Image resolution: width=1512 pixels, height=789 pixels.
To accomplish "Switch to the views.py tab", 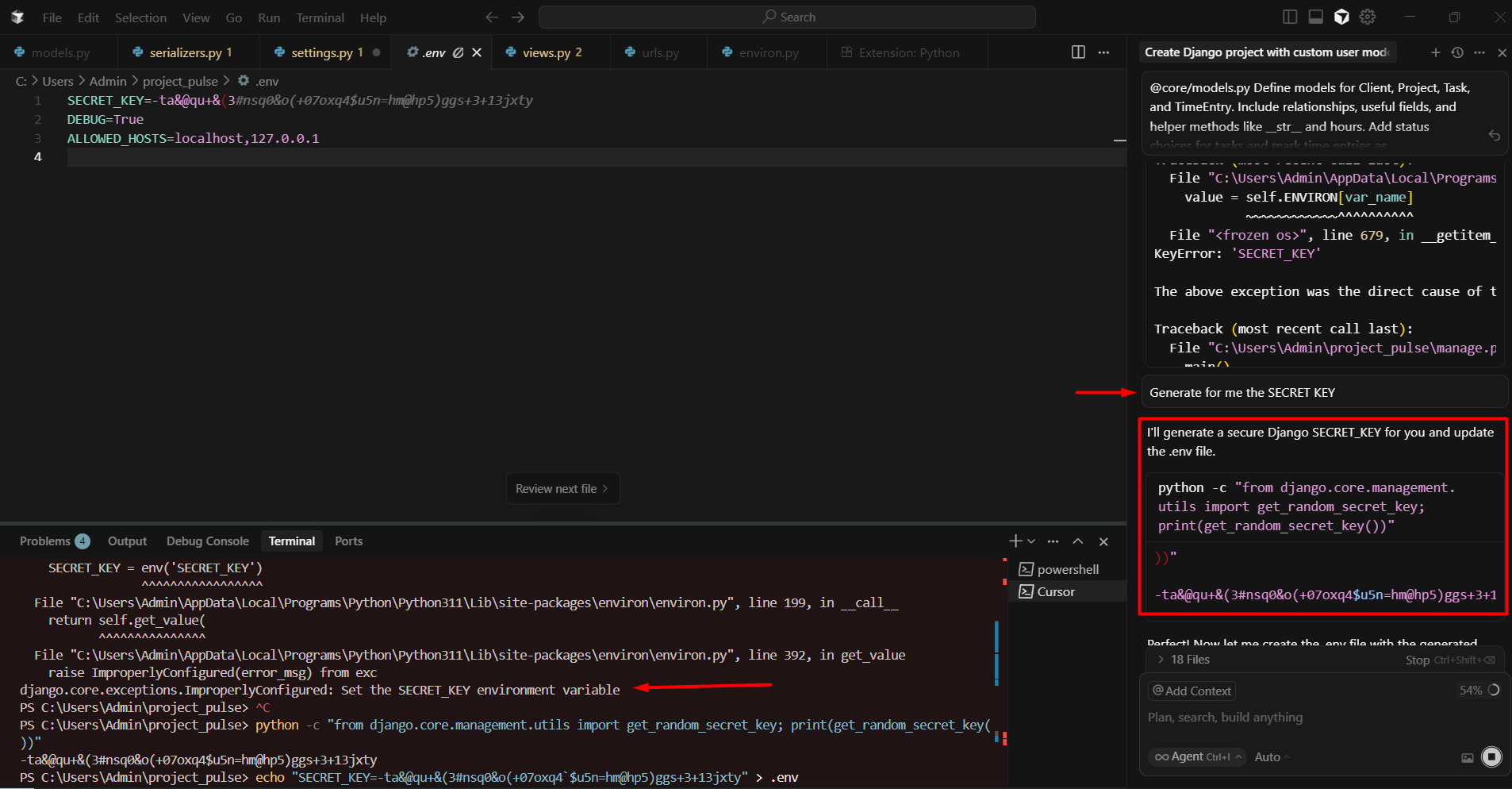I will point(551,52).
